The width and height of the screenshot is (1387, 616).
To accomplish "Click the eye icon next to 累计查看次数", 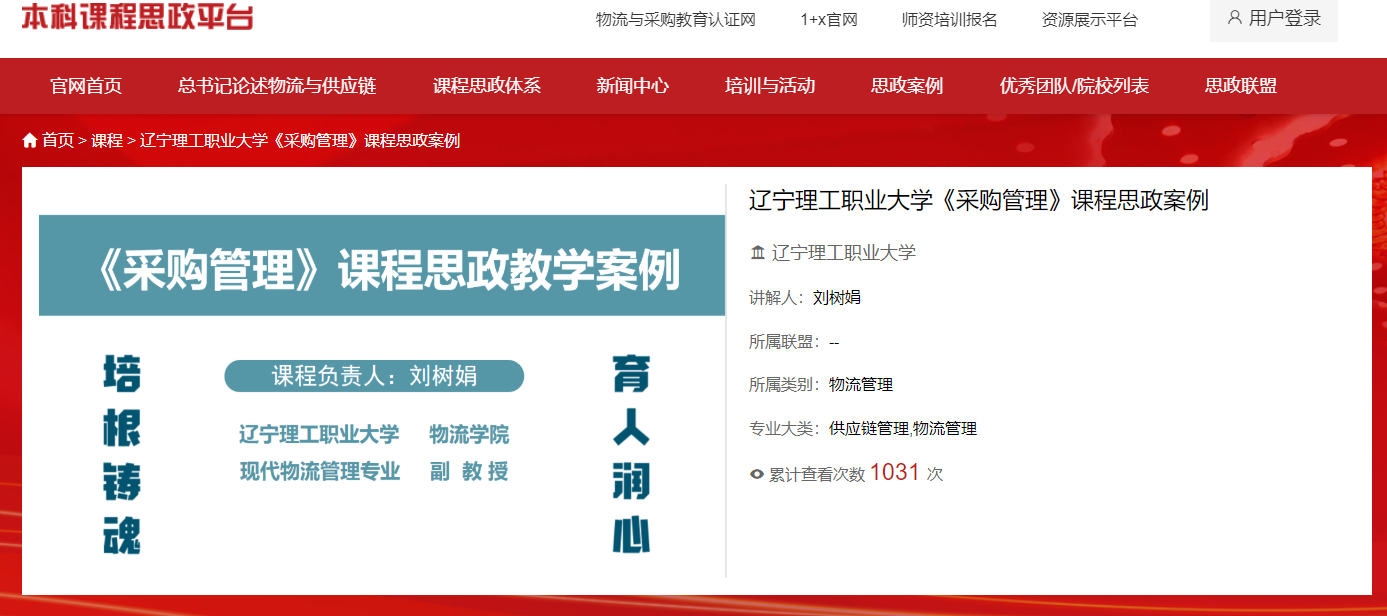I will pos(757,474).
